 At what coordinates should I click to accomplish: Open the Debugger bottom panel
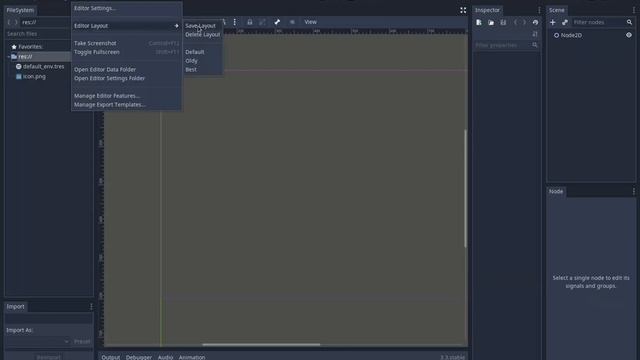139,357
